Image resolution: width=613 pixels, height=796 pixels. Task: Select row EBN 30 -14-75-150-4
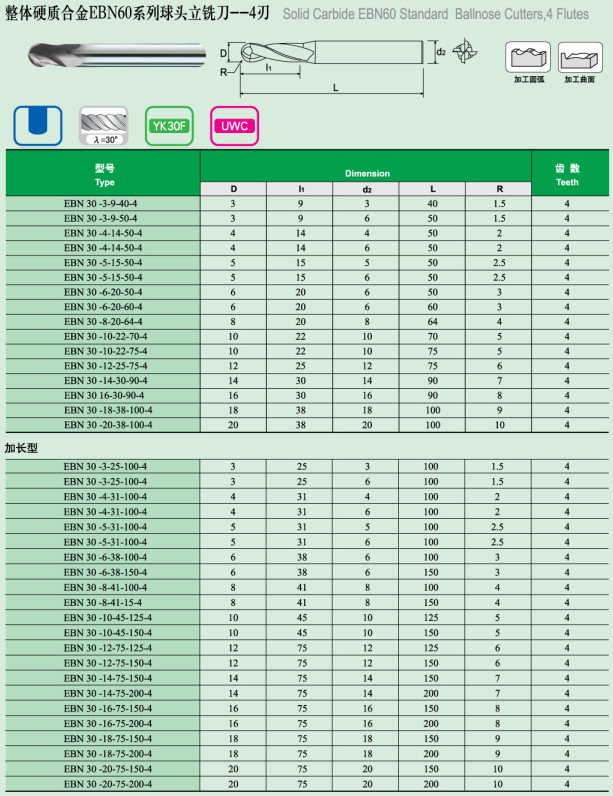[307, 678]
